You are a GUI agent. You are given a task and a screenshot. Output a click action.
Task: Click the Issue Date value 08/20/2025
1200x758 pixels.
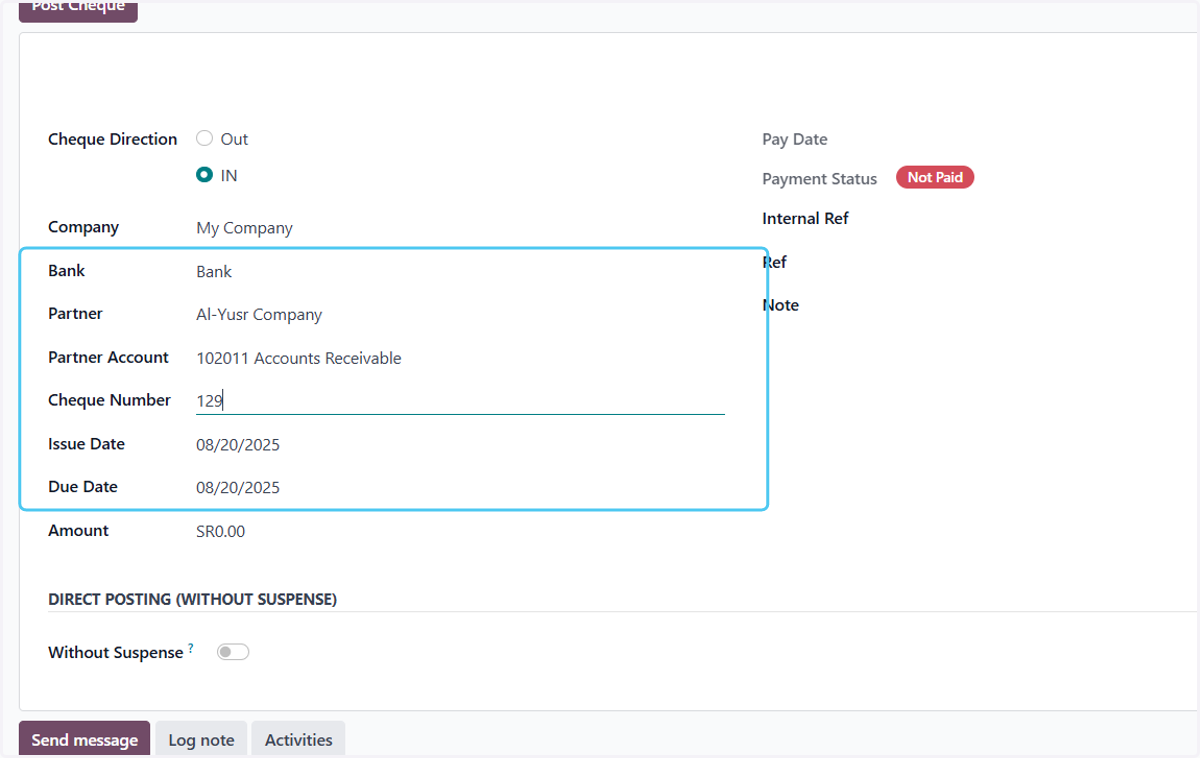click(x=238, y=445)
